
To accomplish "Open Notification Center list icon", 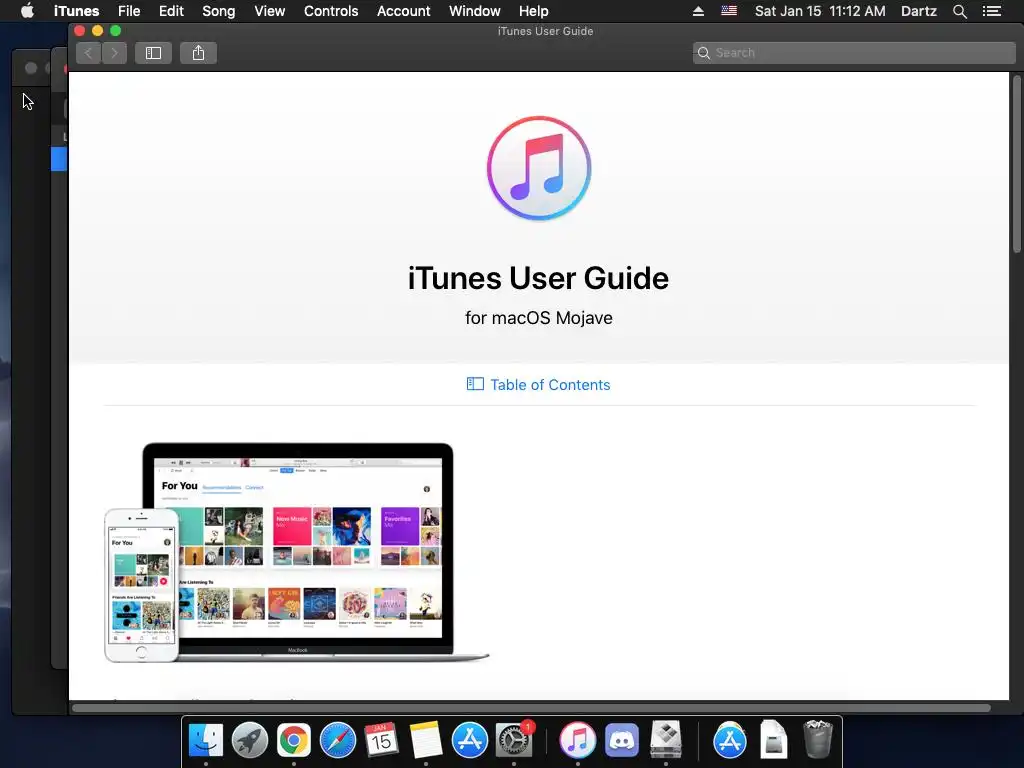I will click(x=992, y=11).
